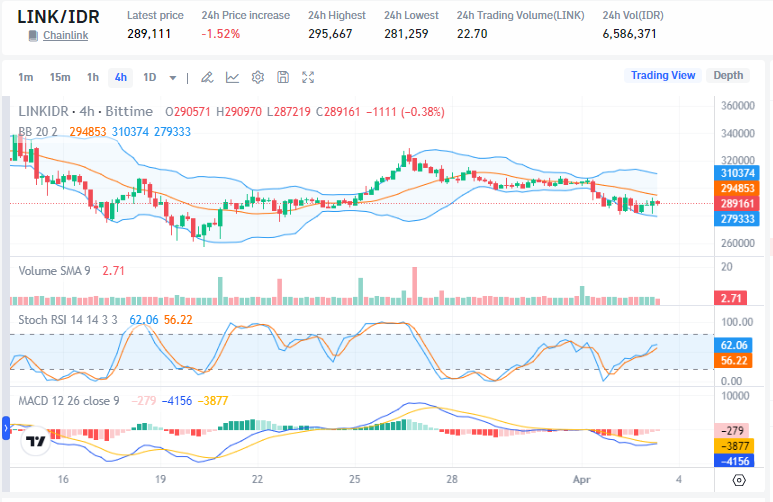Screen dimensions: 773x502
Task: Click the 22 date marker on time axis
Action: point(257,479)
